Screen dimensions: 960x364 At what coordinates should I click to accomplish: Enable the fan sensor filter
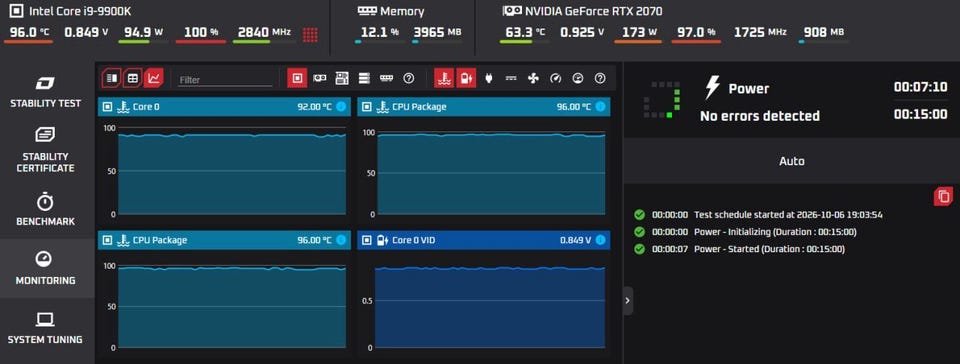pos(533,78)
